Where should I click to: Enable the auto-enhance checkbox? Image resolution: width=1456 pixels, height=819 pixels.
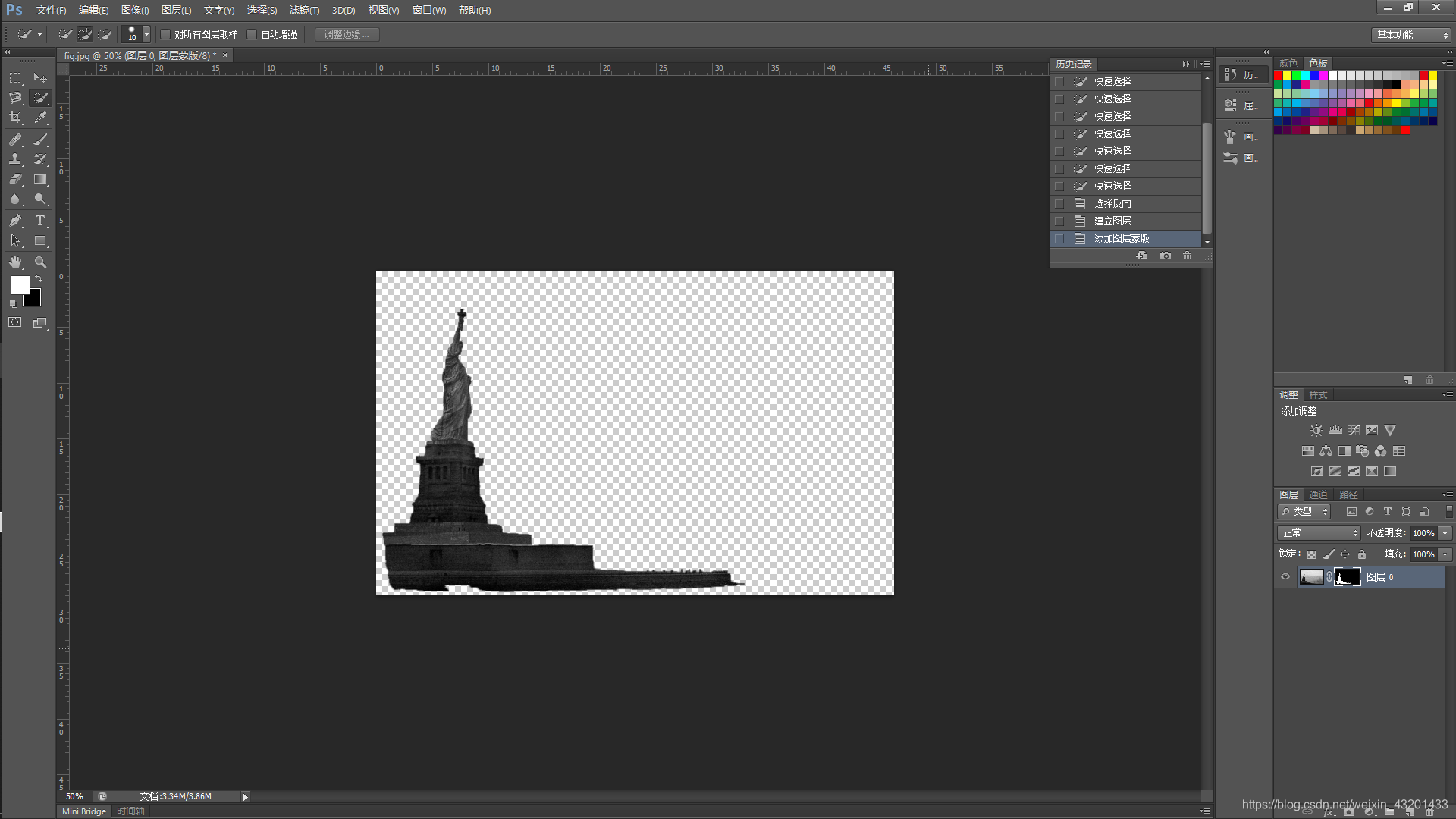[x=253, y=34]
